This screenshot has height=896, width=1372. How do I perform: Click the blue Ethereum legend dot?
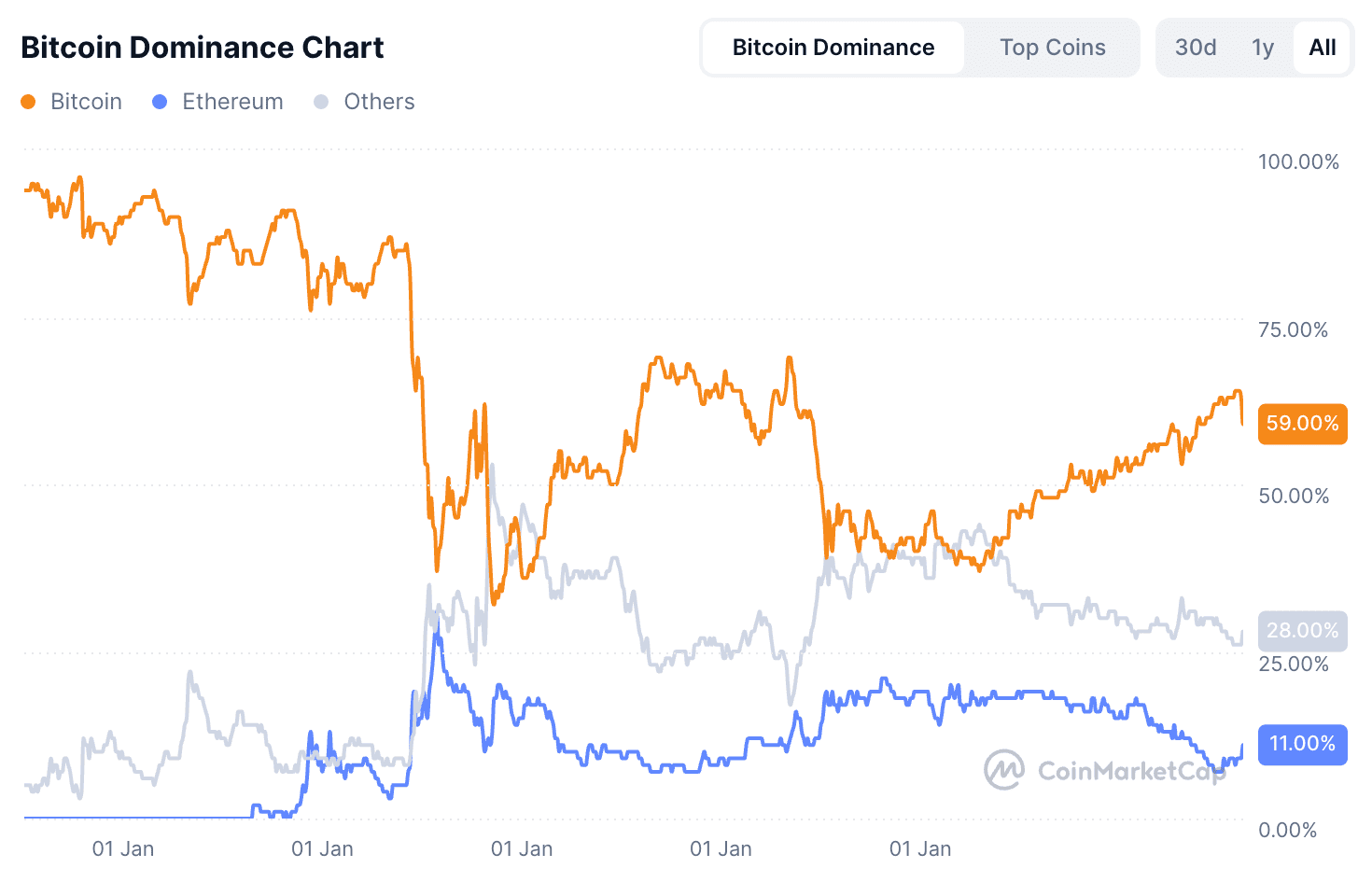pyautogui.click(x=159, y=101)
